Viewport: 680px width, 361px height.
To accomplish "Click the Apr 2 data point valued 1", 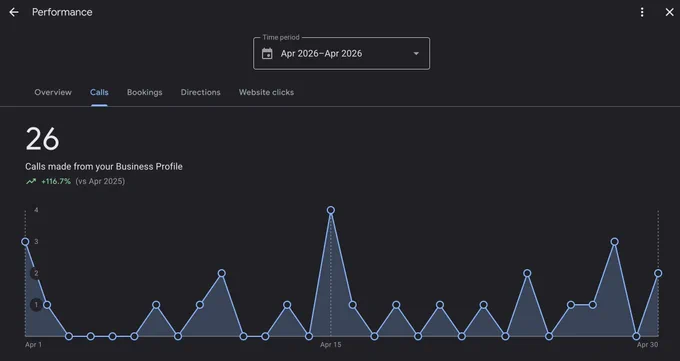I will 47,305.
